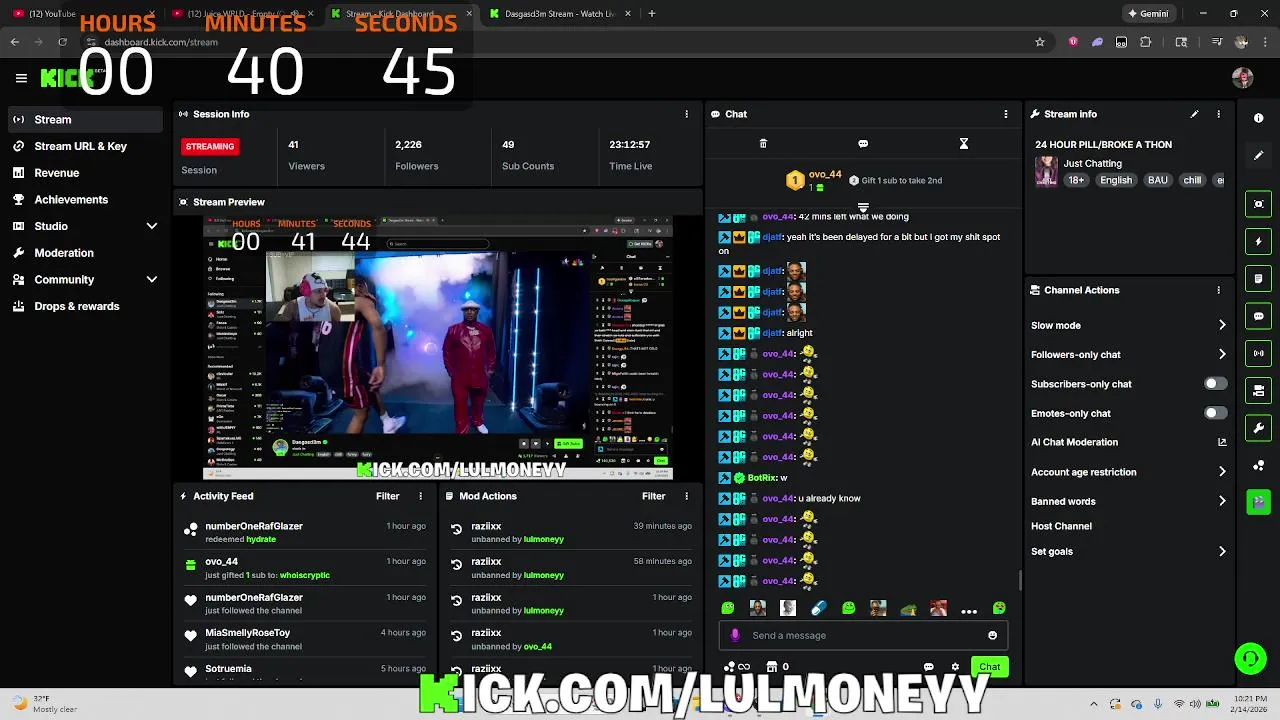Viewport: 1280px width, 720px height.
Task: Open Stream info three-dot menu
Action: tap(1218, 114)
